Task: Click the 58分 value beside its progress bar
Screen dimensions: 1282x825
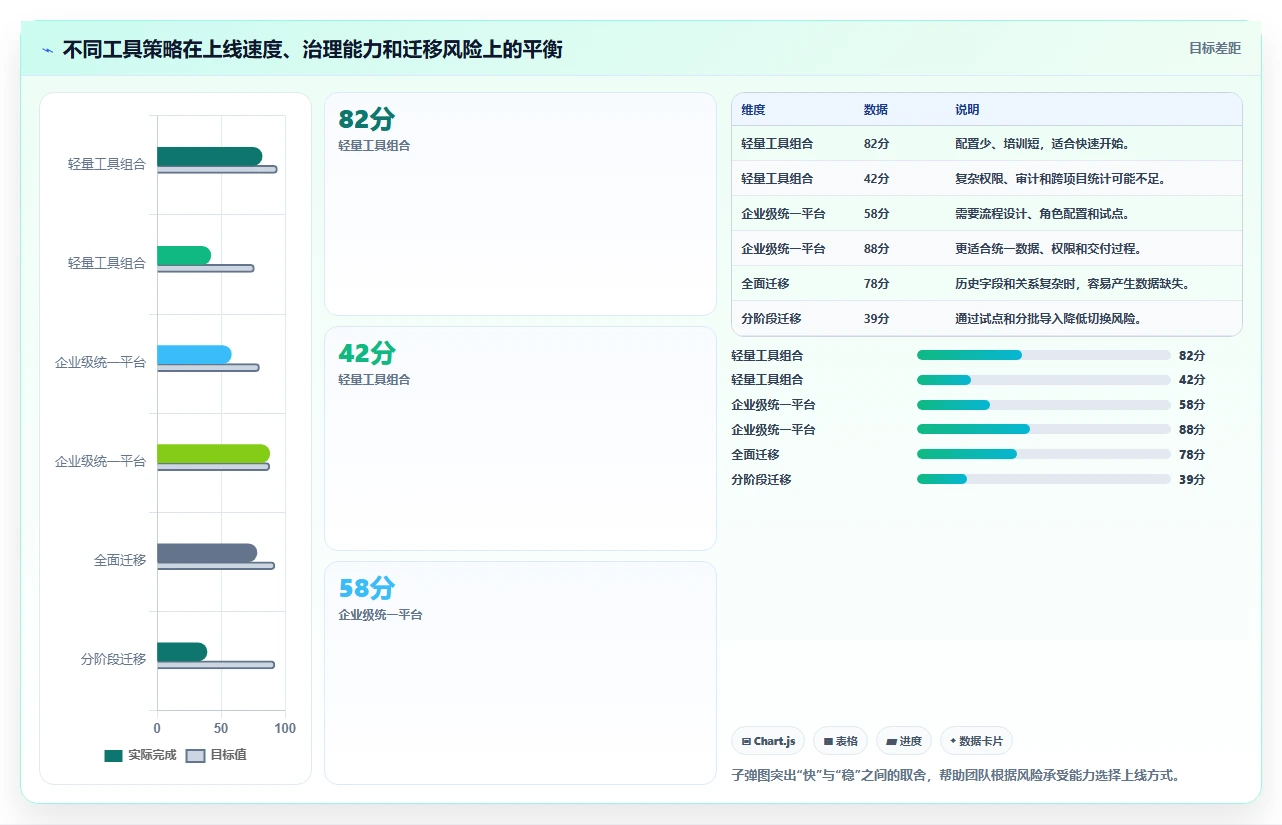Action: [x=1192, y=405]
